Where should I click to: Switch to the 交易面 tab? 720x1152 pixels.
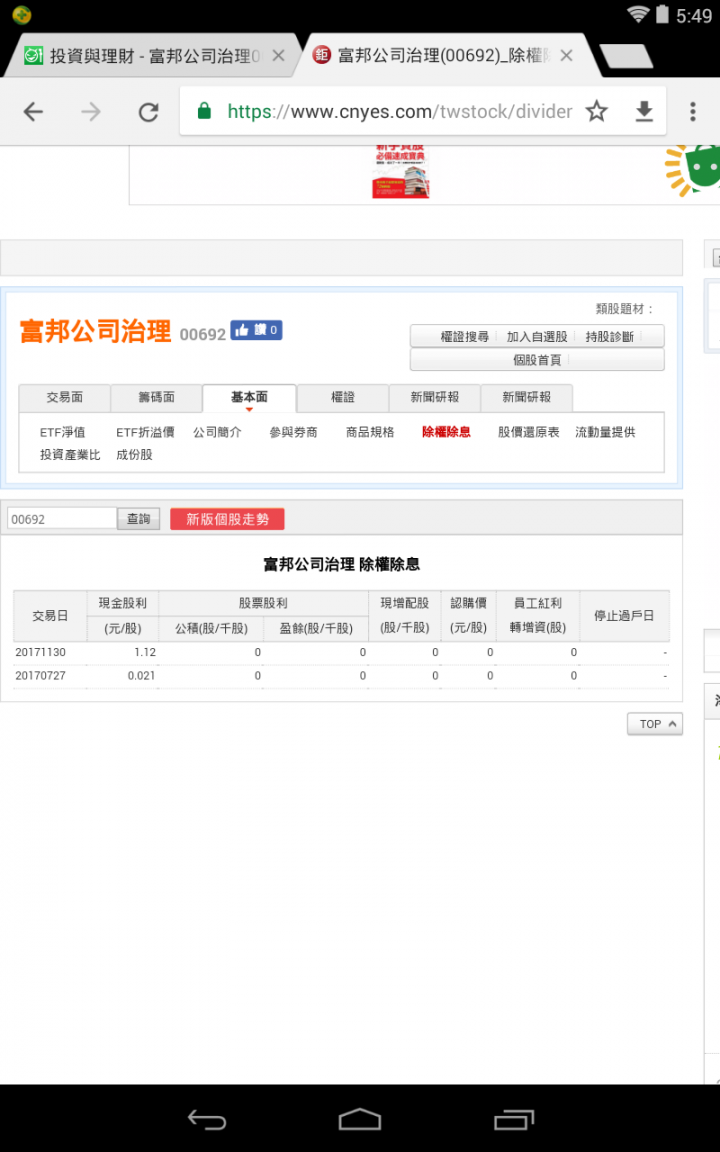click(65, 397)
